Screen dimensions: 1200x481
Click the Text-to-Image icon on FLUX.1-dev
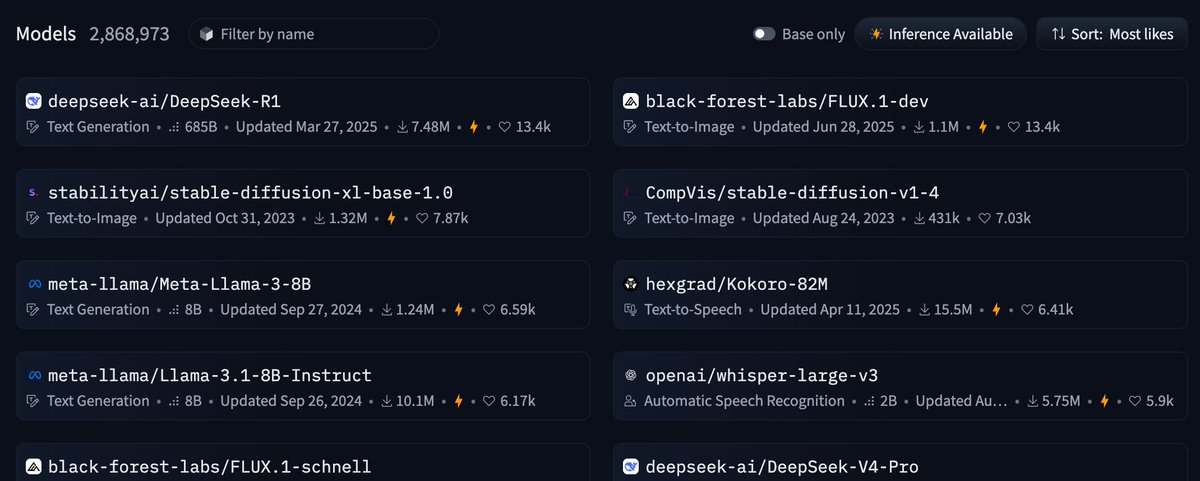[x=630, y=127]
